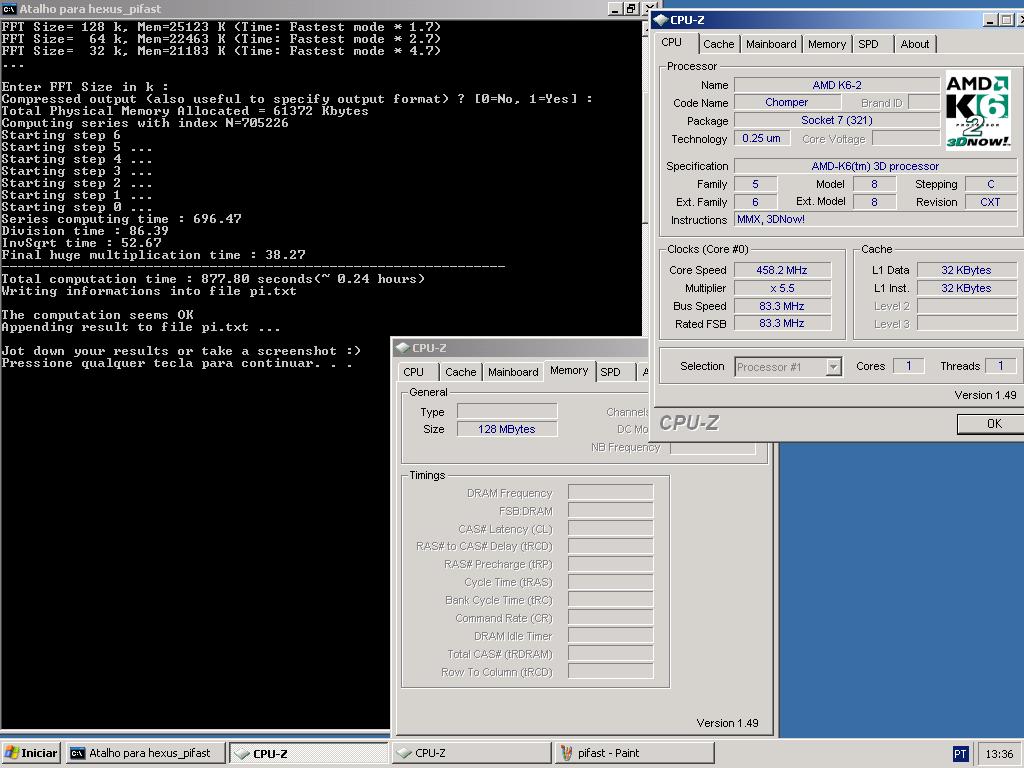Open the Iniciar start button
Viewport: 1024px width, 768px height.
pyautogui.click(x=31, y=753)
